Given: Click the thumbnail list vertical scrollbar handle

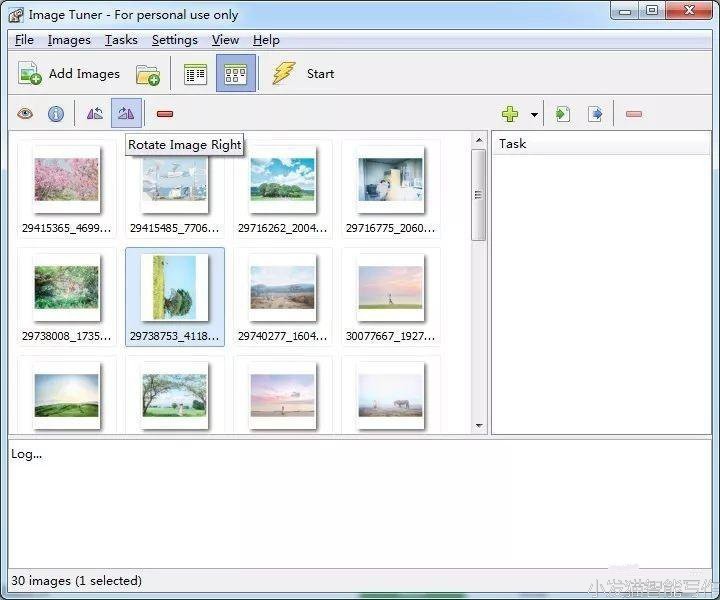Looking at the screenshot, I should coord(479,195).
